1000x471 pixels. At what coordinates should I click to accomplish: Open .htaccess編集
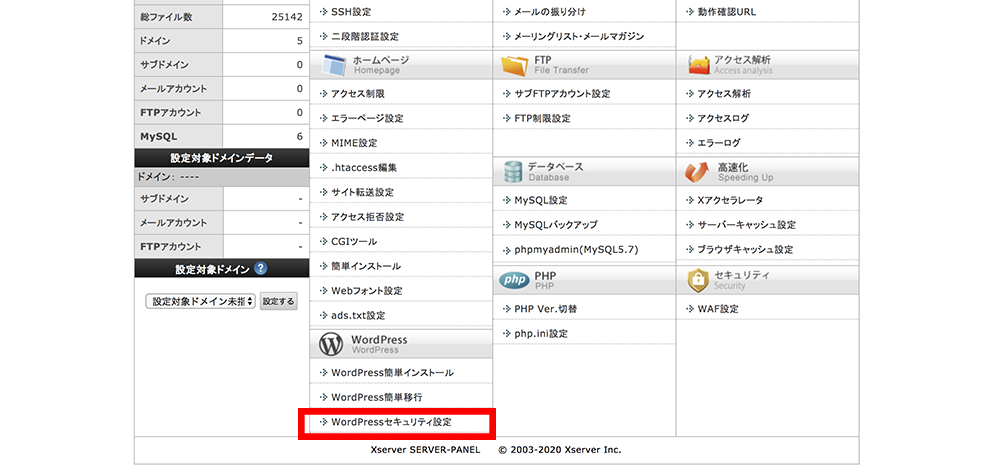364,168
